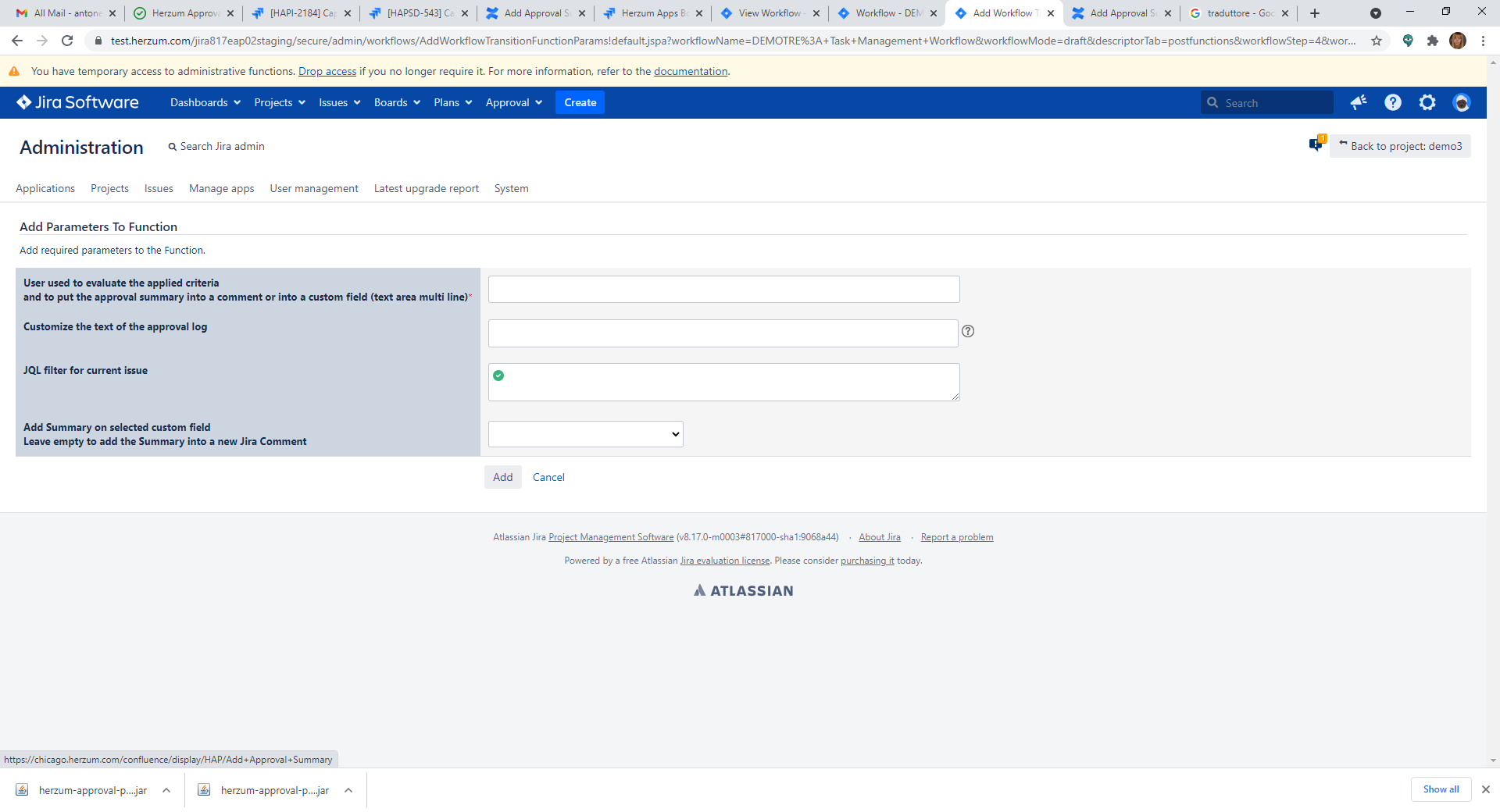Bookmark this page with the star icon

coord(1377,41)
